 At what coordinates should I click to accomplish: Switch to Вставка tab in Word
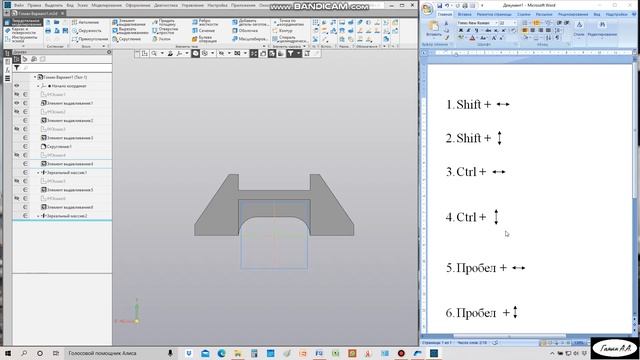[x=464, y=14]
